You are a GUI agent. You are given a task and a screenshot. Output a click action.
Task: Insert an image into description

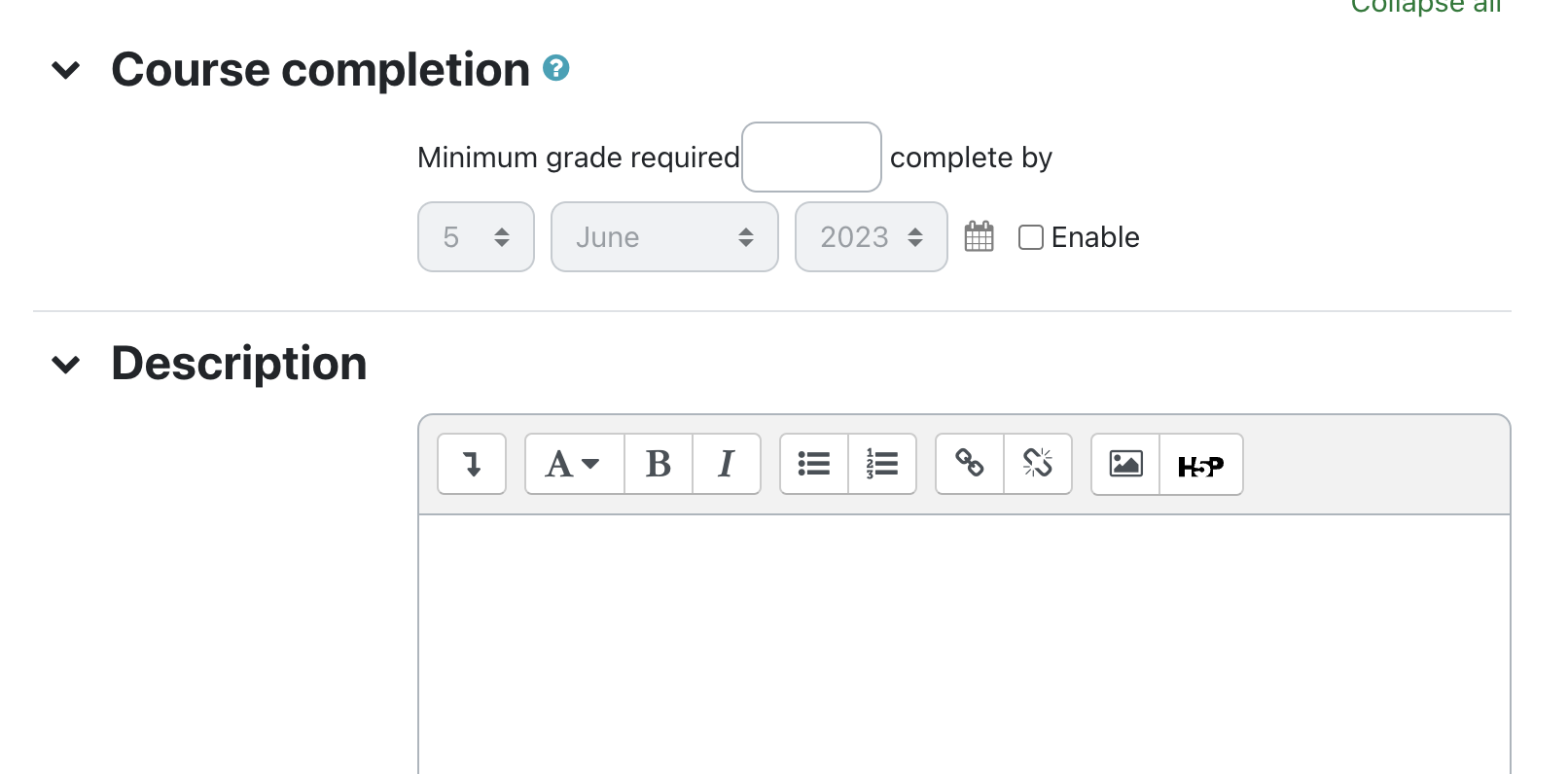click(x=1125, y=464)
